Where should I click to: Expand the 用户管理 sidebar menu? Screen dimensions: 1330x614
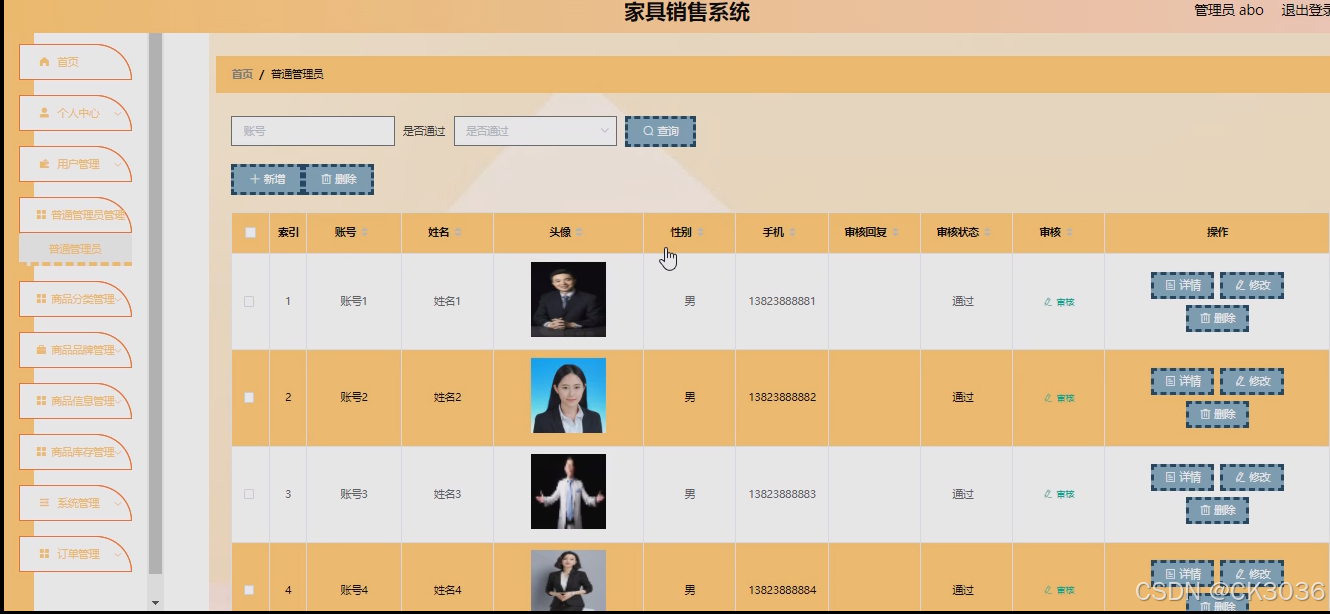[75, 164]
